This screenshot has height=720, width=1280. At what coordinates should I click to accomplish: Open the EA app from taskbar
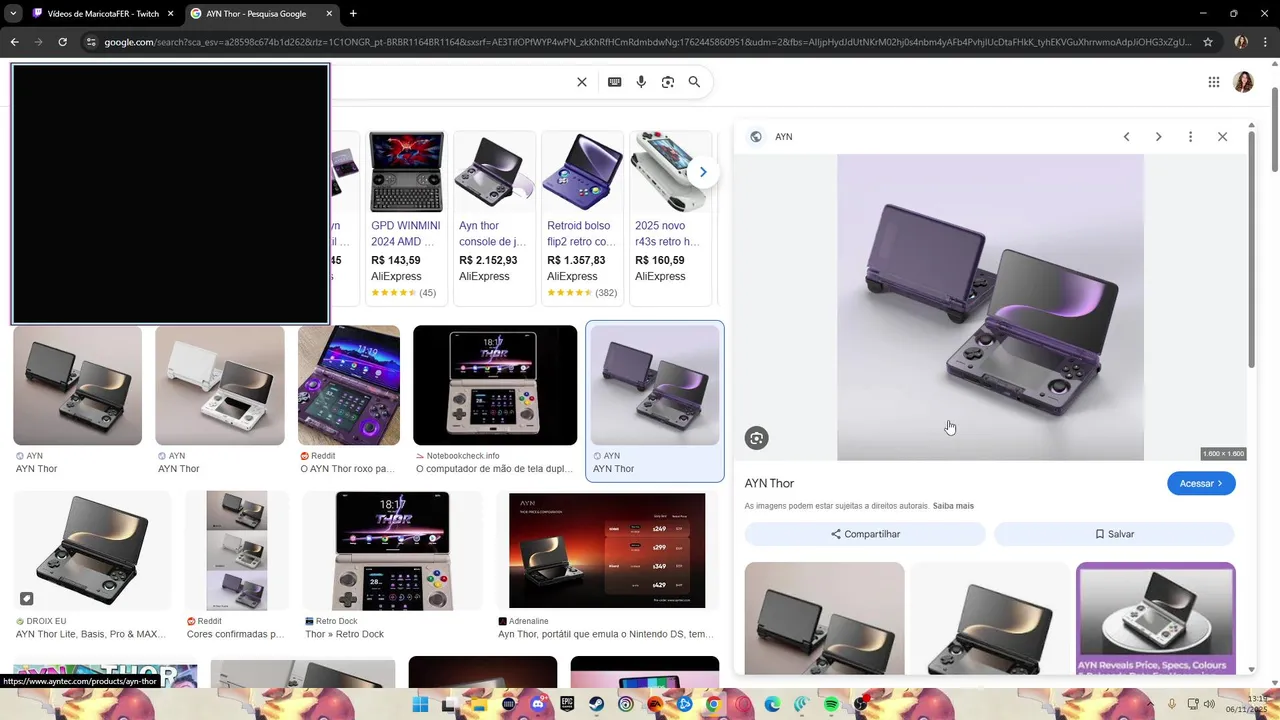655,704
